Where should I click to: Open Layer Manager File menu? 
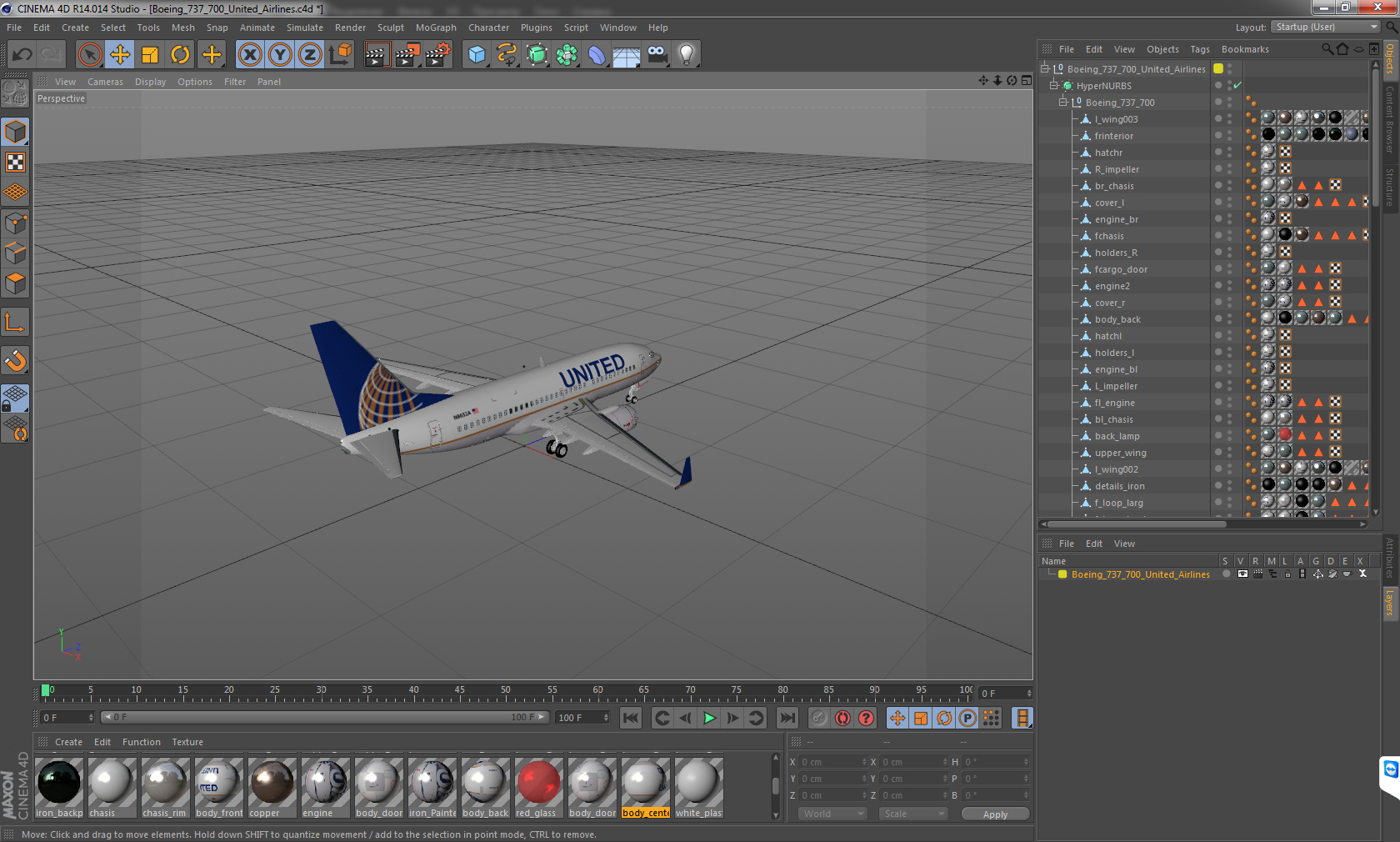click(x=1066, y=544)
